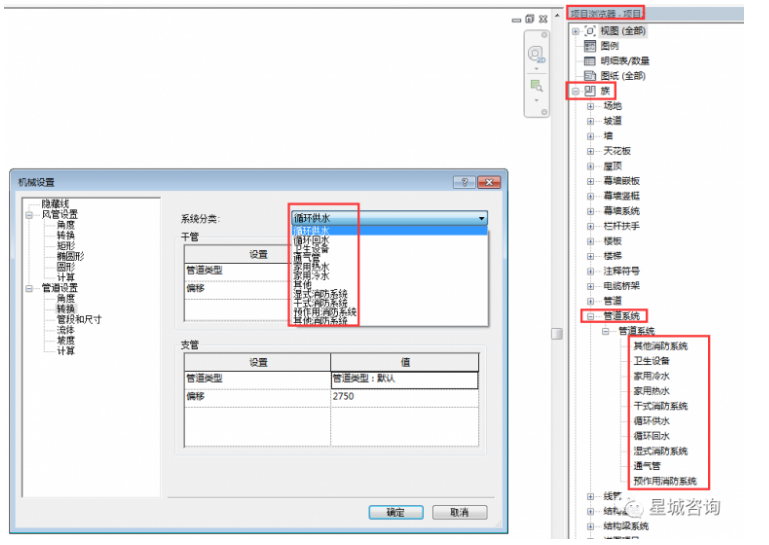Select 椭圆形 under 风管设置
This screenshot has height=545, width=769.
click(70, 256)
